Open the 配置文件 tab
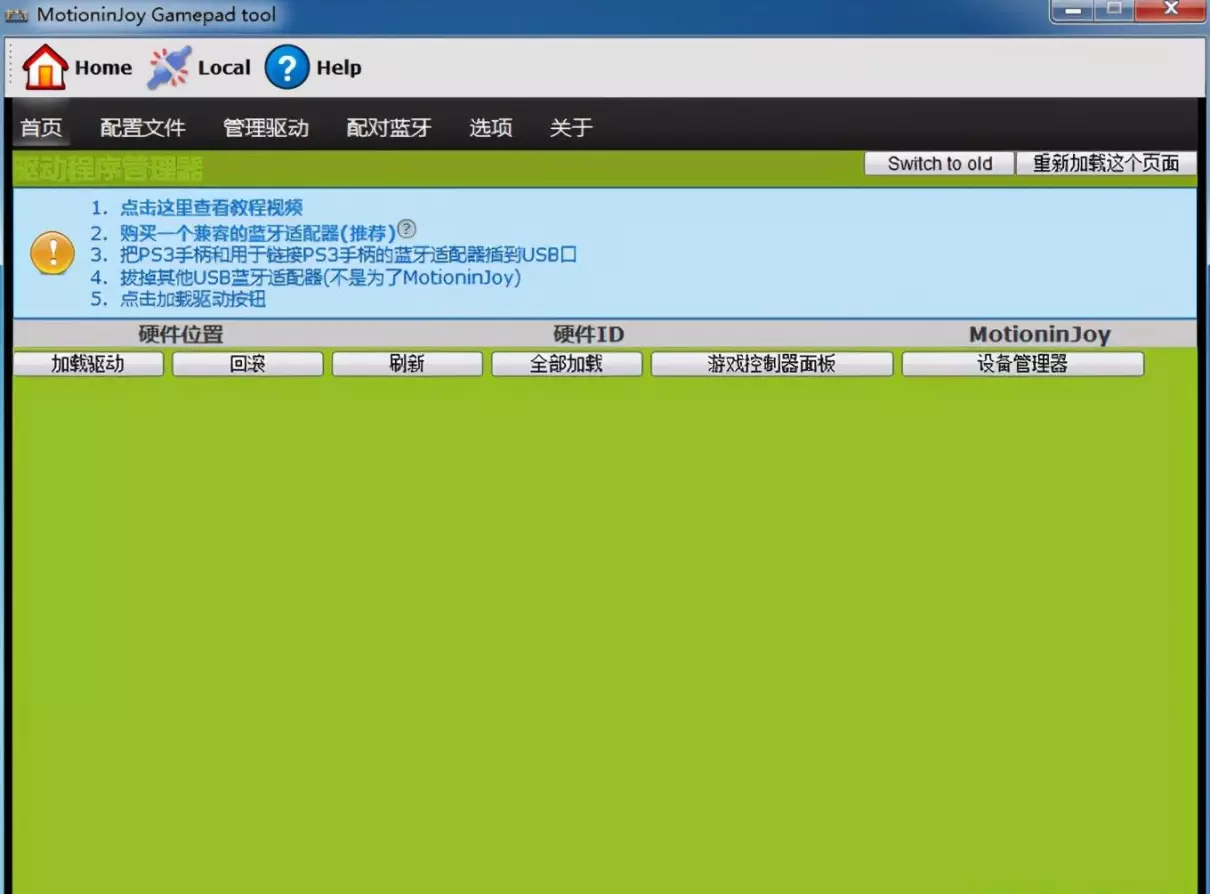 [x=143, y=127]
